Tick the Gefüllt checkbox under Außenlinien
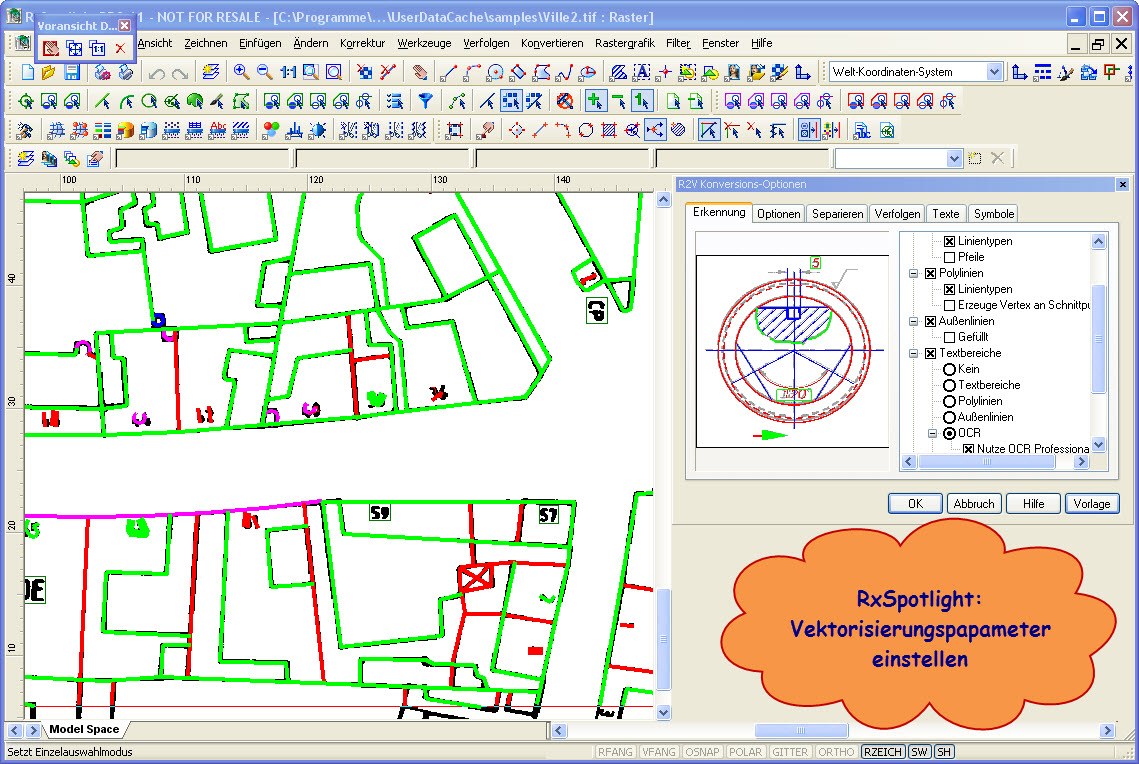This screenshot has height=764, width=1139. (950, 337)
